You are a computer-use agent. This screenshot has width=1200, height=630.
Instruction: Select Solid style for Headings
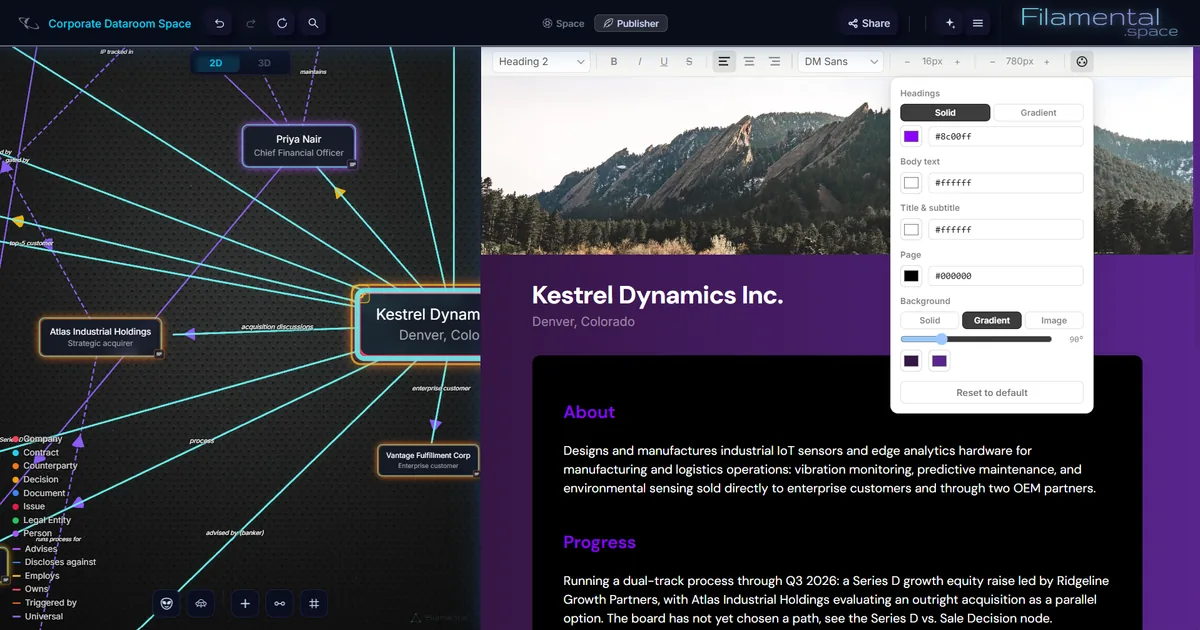tap(945, 113)
